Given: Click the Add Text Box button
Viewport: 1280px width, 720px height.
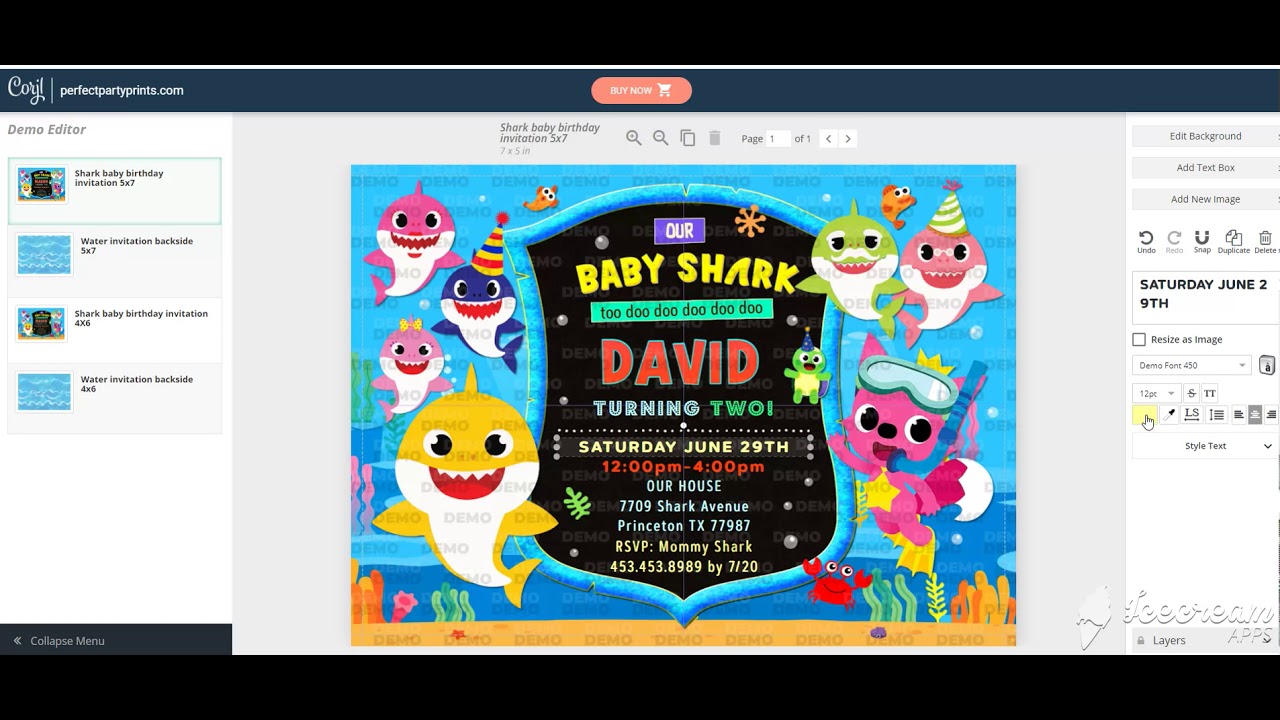Looking at the screenshot, I should pos(1205,167).
